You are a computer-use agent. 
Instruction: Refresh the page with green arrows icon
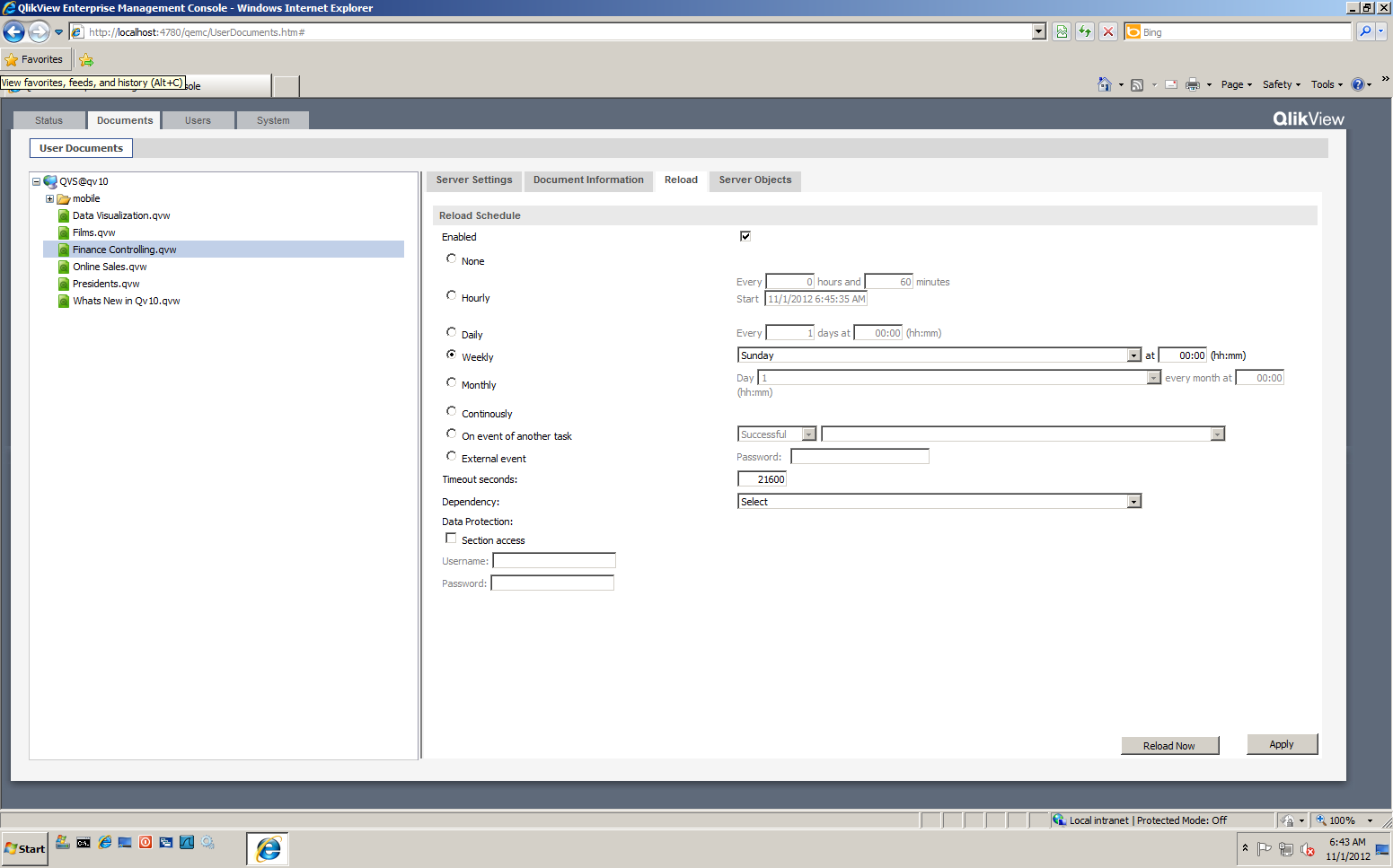[1085, 31]
